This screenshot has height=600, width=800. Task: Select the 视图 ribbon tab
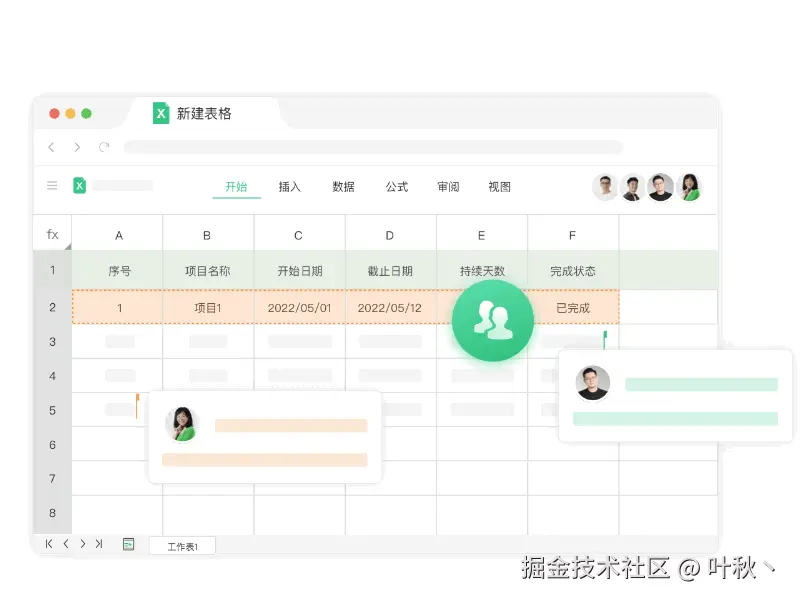pyautogui.click(x=498, y=186)
